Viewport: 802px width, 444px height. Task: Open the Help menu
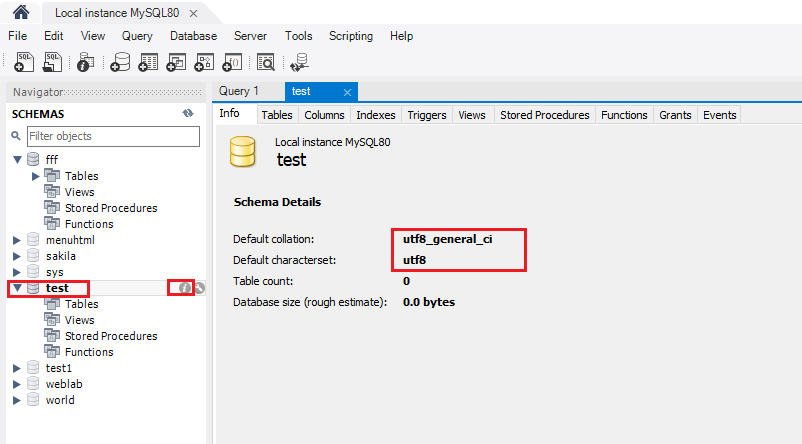(x=401, y=36)
